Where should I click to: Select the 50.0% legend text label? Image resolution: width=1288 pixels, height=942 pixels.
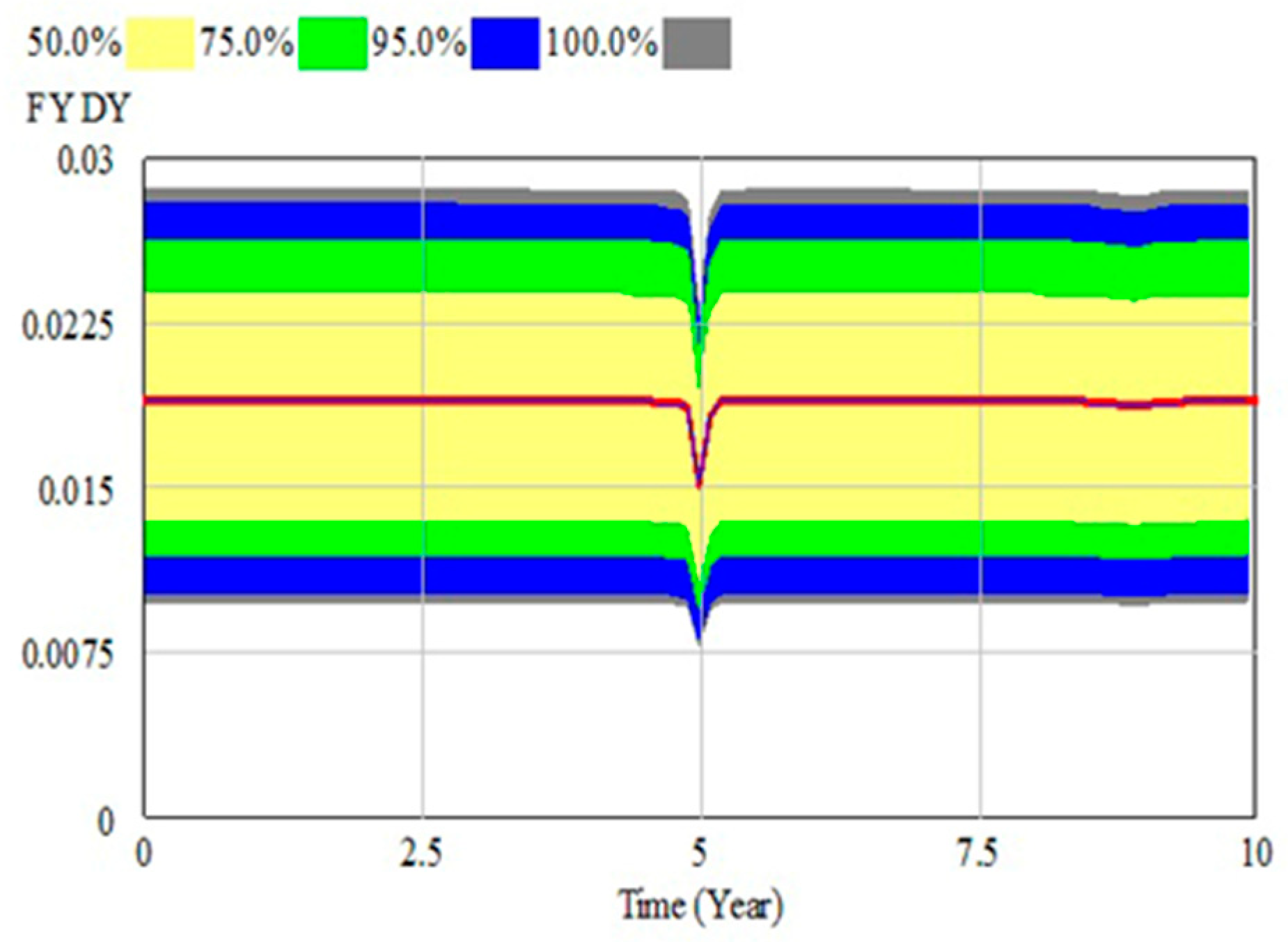coord(74,43)
